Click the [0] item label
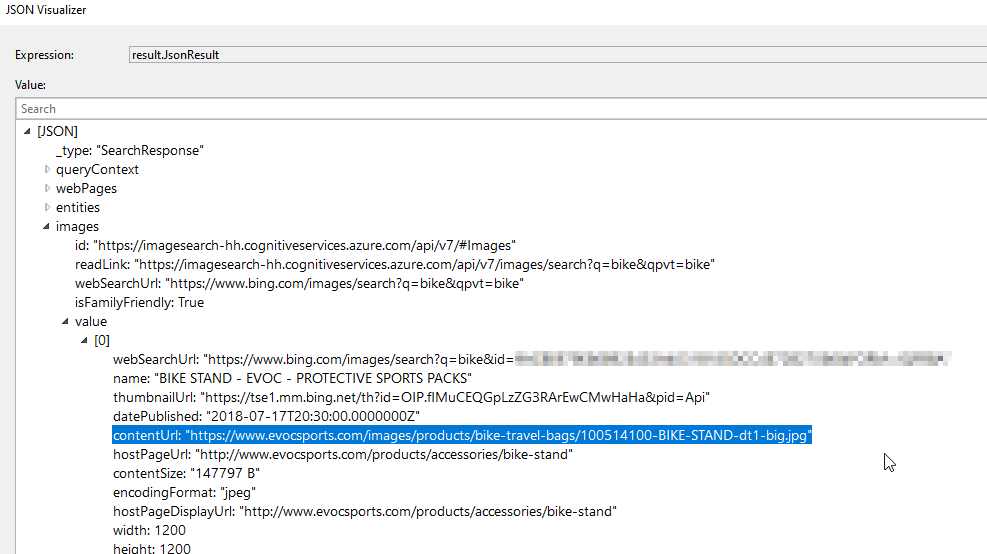The width and height of the screenshot is (987, 554). point(101,341)
